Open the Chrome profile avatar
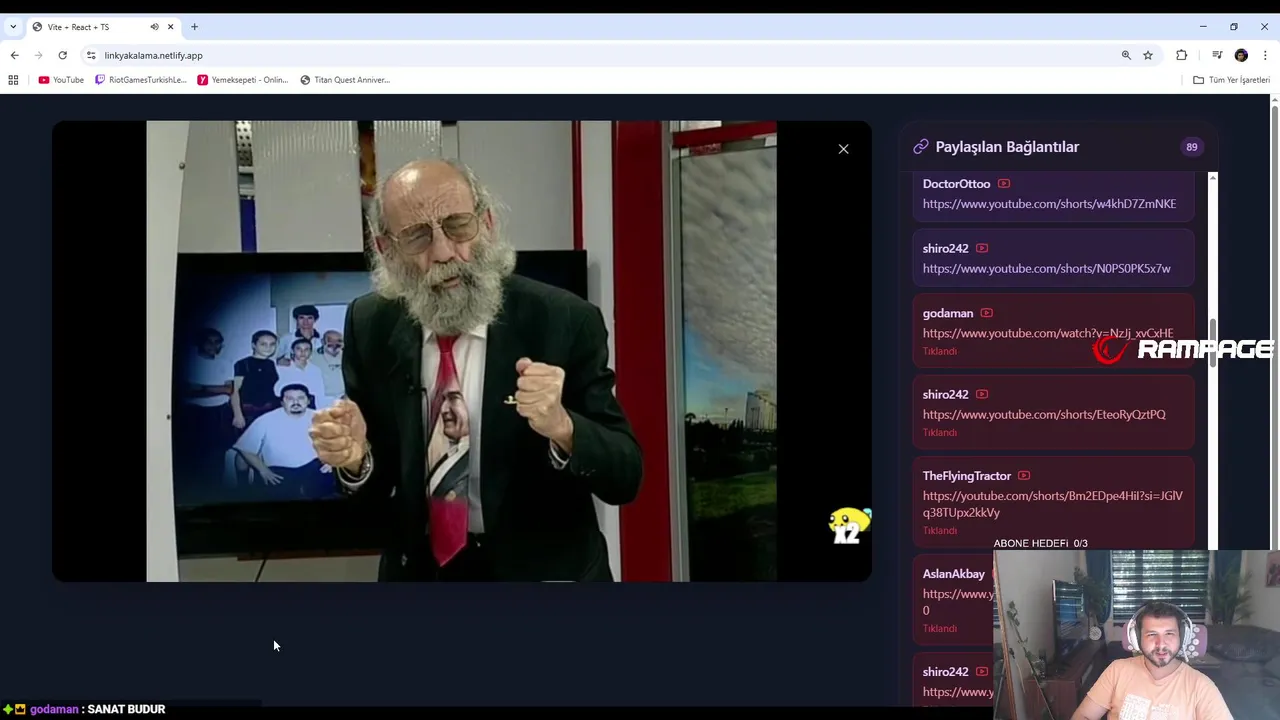The height and width of the screenshot is (720, 1280). click(1241, 55)
